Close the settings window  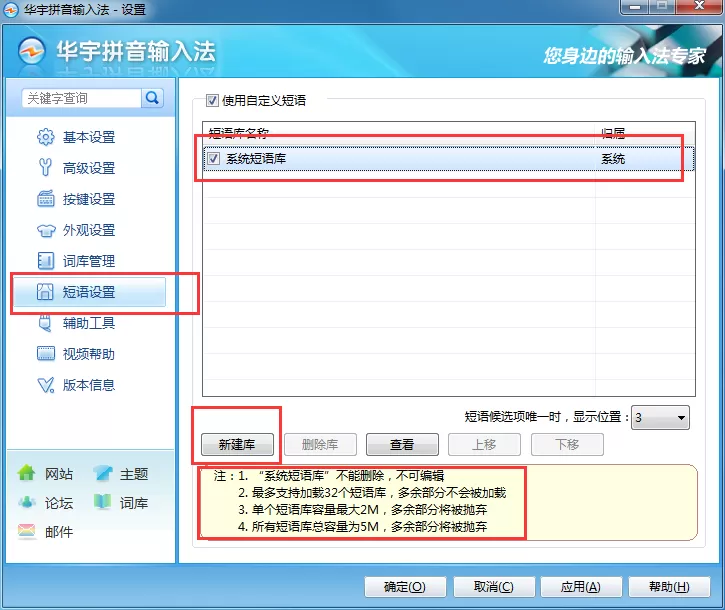[700, 6]
